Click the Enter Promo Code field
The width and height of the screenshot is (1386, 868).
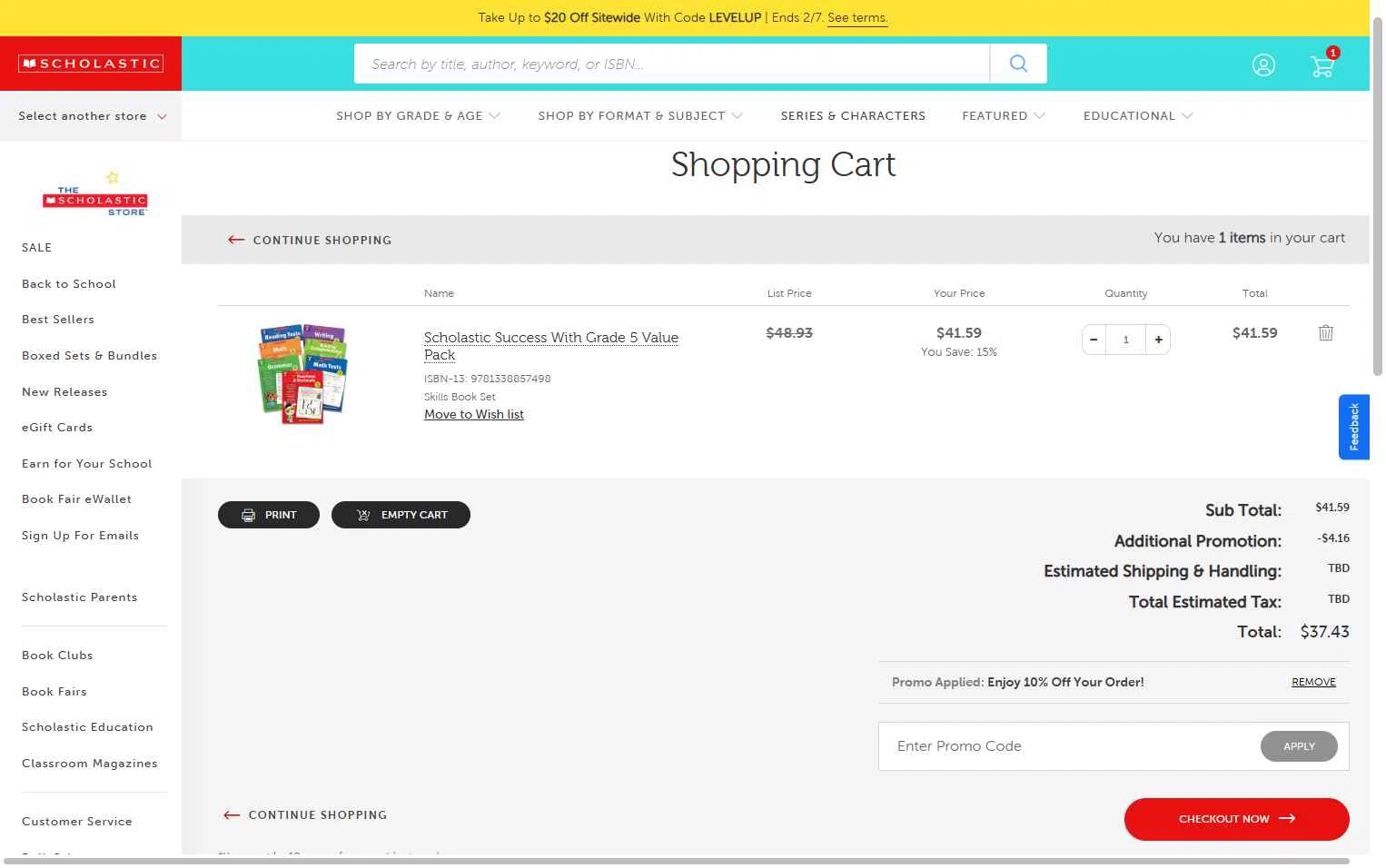point(1069,746)
